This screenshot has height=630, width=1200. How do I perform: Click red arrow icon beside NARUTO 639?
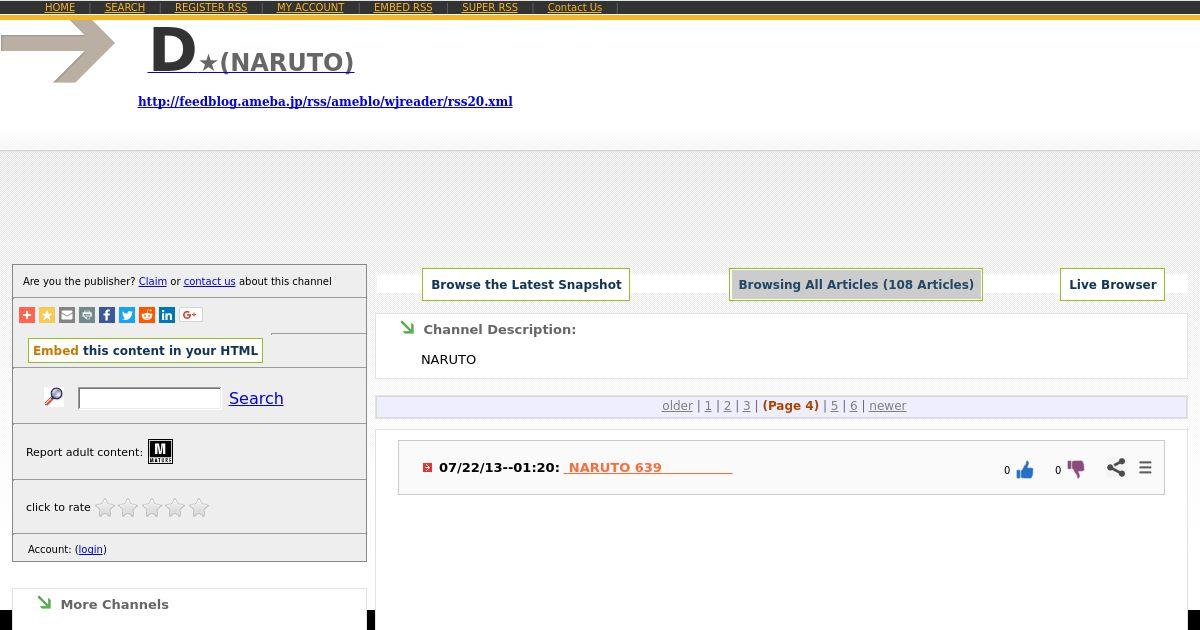pyautogui.click(x=427, y=467)
